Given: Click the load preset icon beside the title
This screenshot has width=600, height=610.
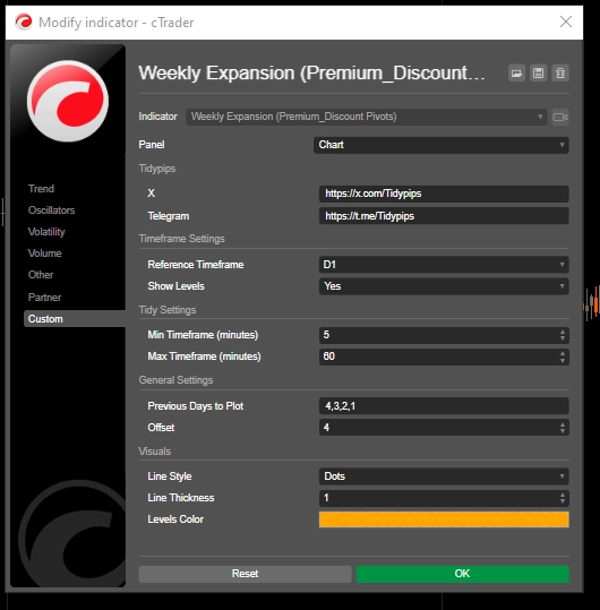Looking at the screenshot, I should click(517, 73).
